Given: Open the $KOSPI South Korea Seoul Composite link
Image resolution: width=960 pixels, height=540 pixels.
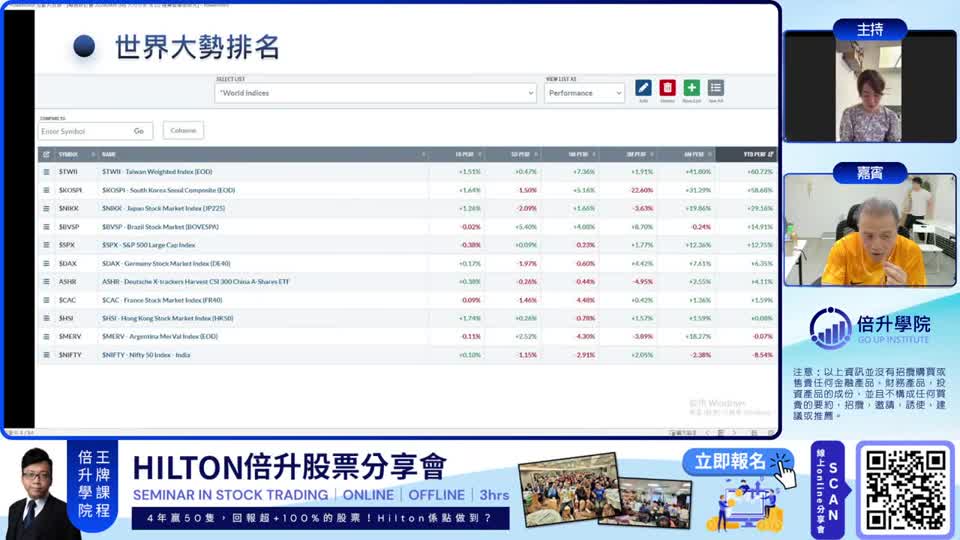Looking at the screenshot, I should coord(168,190).
